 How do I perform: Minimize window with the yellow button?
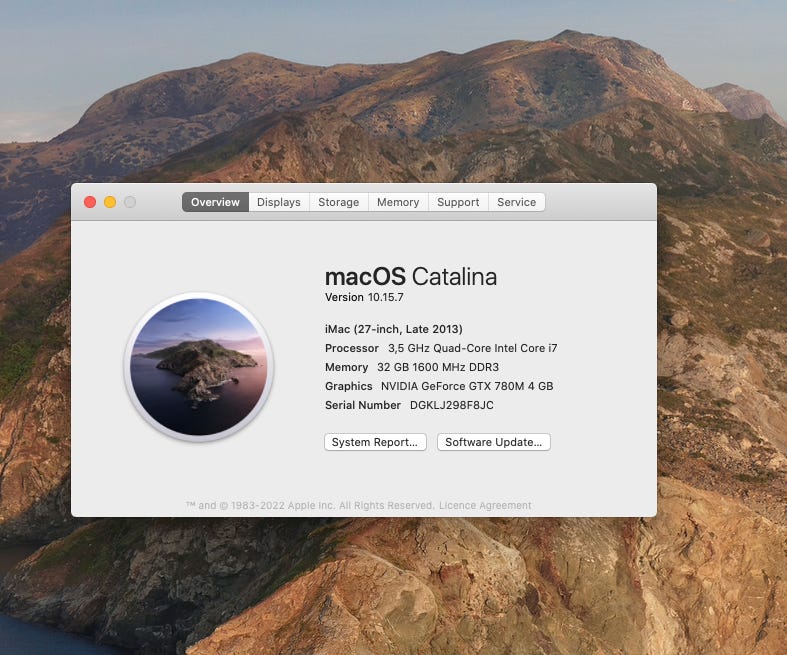coord(110,202)
